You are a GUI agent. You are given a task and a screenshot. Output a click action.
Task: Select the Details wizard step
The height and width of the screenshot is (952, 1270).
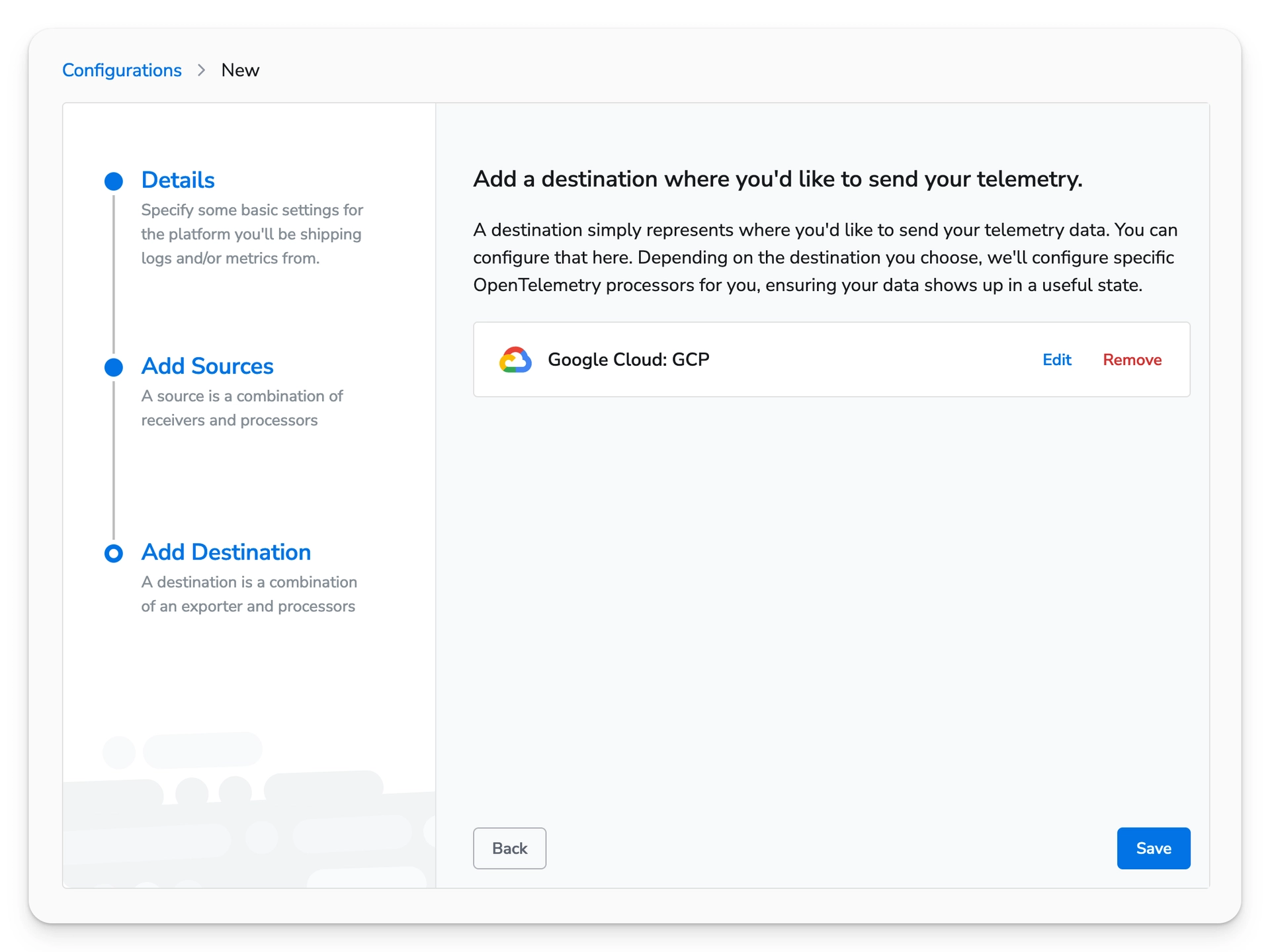coord(177,180)
